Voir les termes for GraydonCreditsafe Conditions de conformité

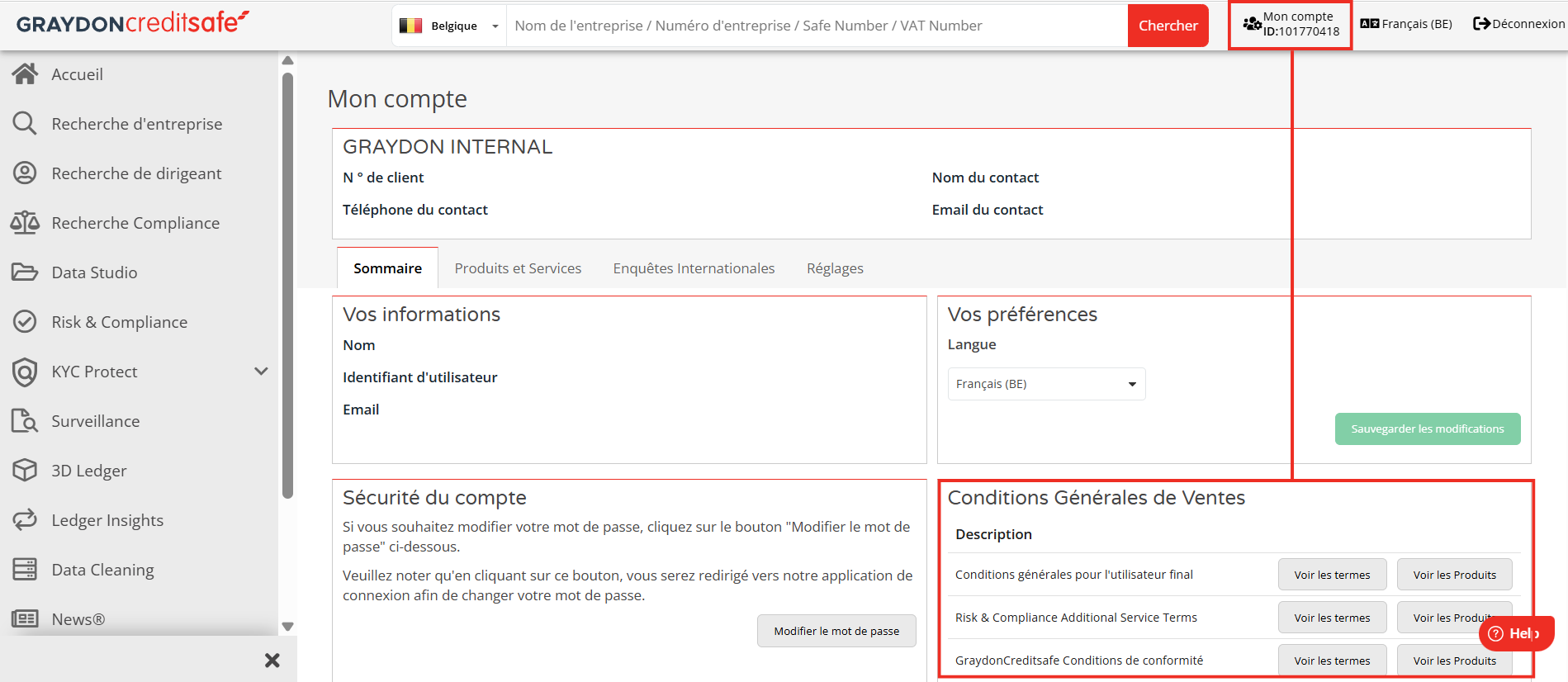(x=1332, y=661)
